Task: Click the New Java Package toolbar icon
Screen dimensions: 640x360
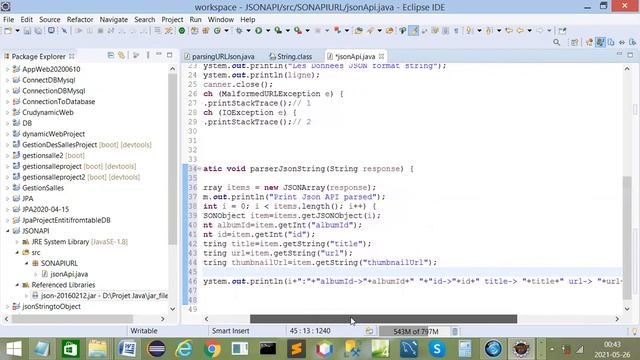Action: [206, 31]
